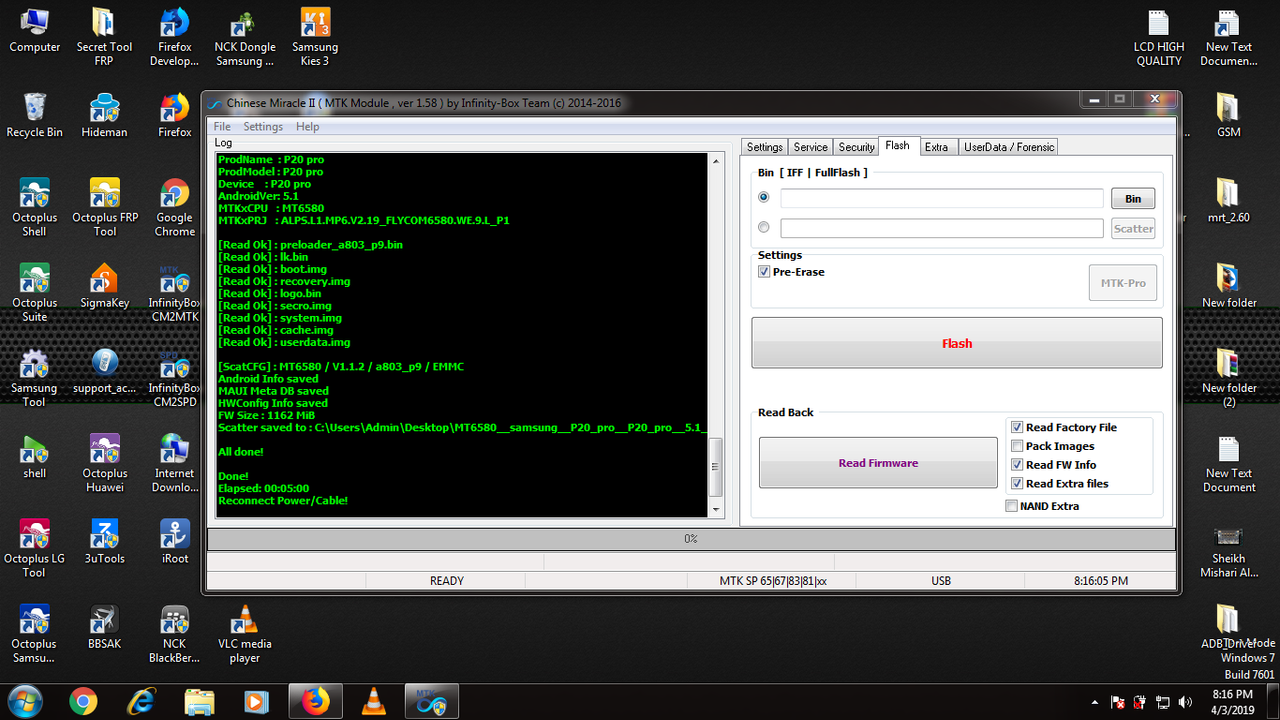Screen dimensions: 1280x720
Task: Open the Settings menu
Action: [x=263, y=127]
